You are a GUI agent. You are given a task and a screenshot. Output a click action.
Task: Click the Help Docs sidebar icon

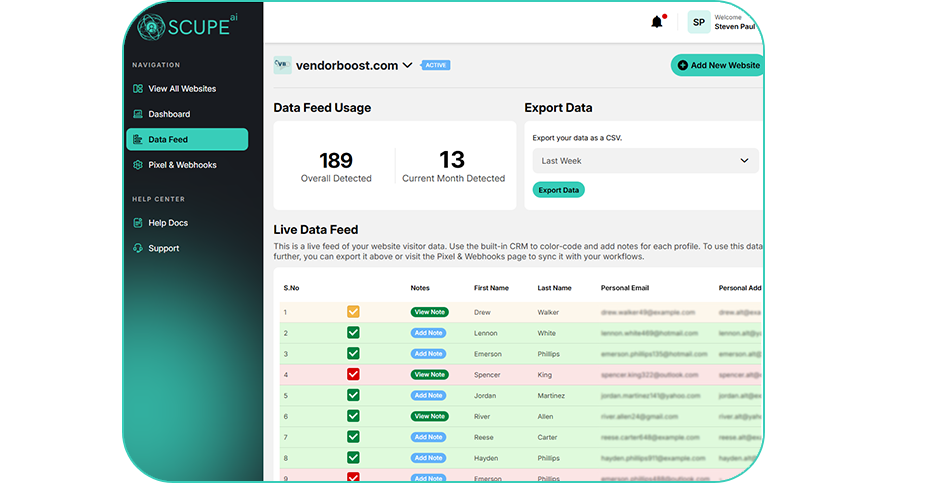point(138,223)
